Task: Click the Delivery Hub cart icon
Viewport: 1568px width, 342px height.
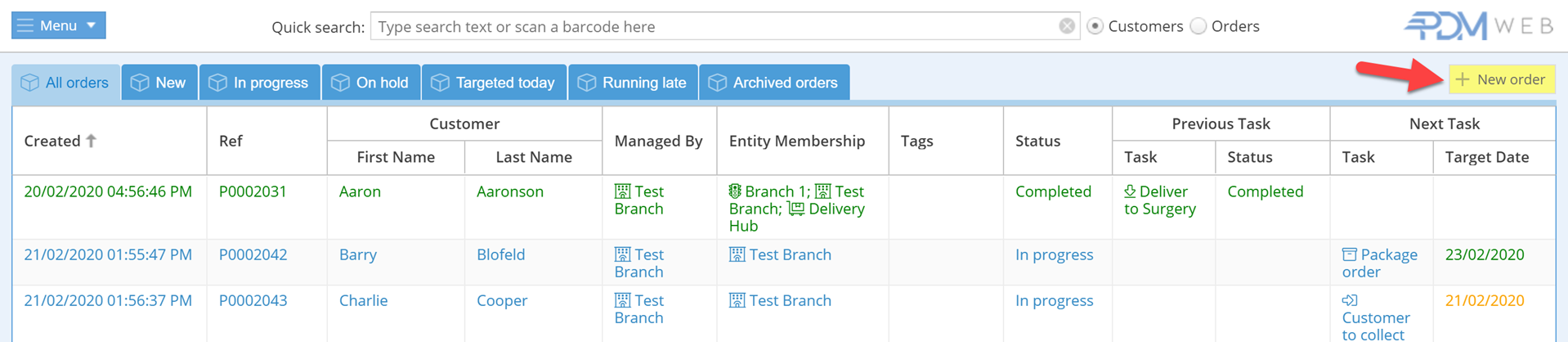Action: point(795,209)
